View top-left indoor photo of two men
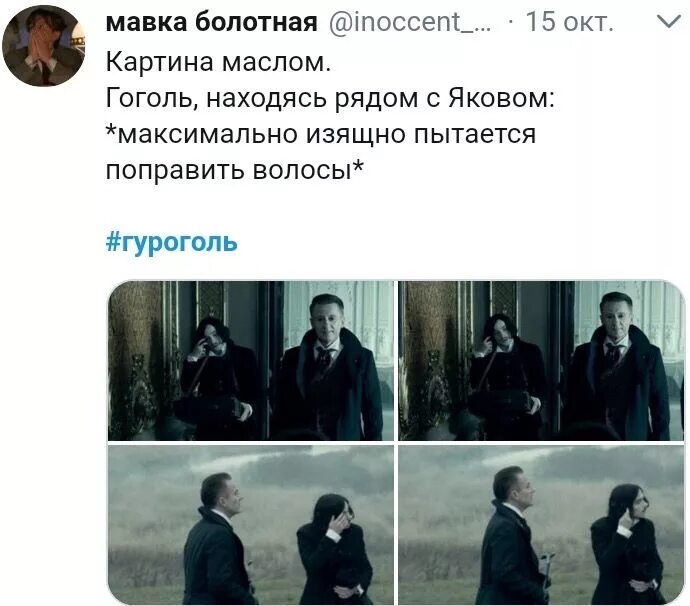Image resolution: width=690 pixels, height=606 pixels. (x=251, y=360)
